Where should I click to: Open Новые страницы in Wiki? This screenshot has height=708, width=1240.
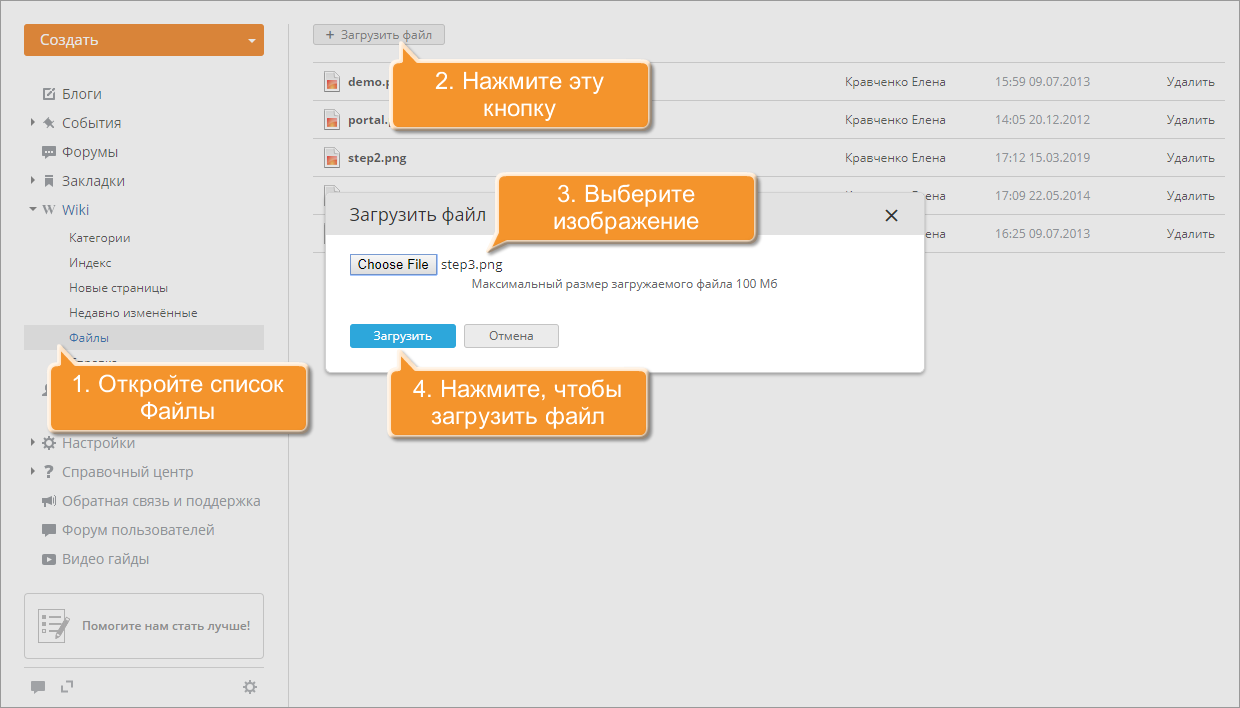118,288
